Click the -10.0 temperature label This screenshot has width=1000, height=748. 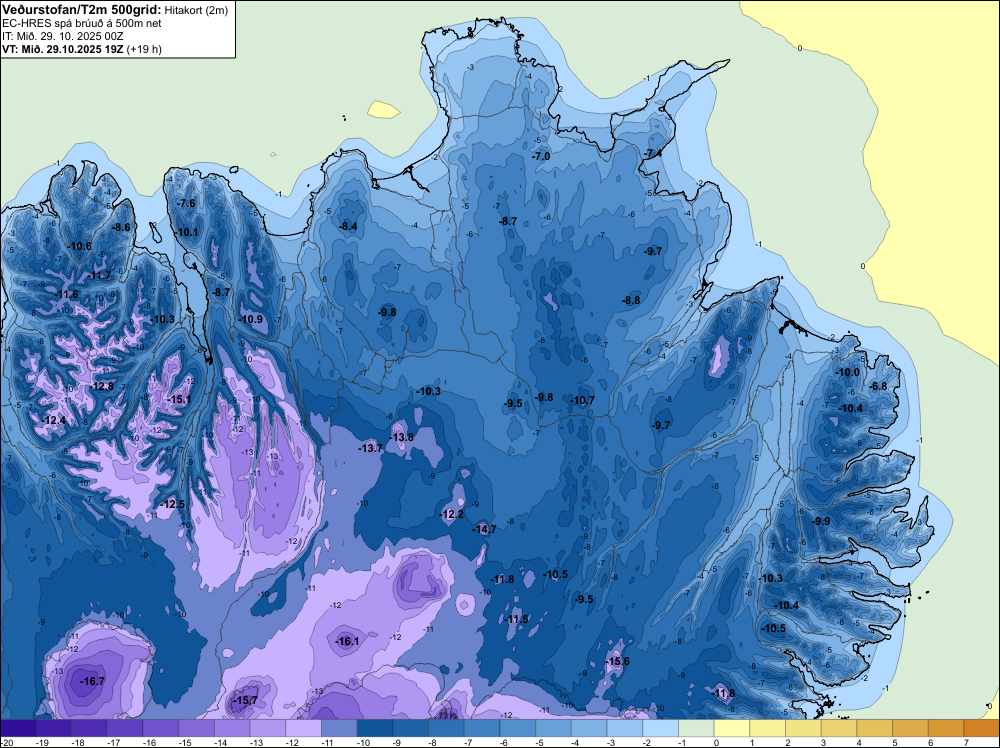(x=848, y=372)
